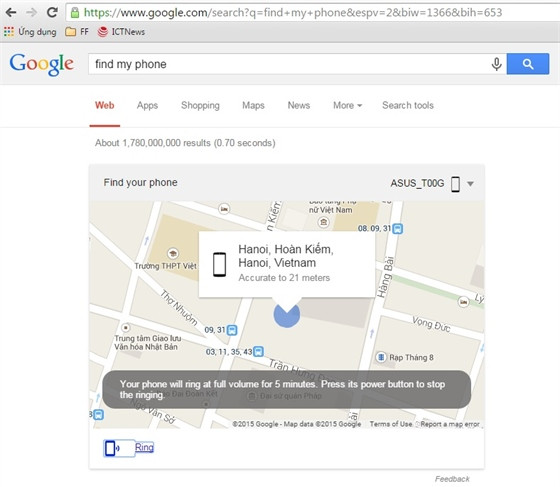This screenshot has height=487, width=560.
Task: Click the bus stop icon labeled 08, 09, 31
Action: (x=398, y=229)
